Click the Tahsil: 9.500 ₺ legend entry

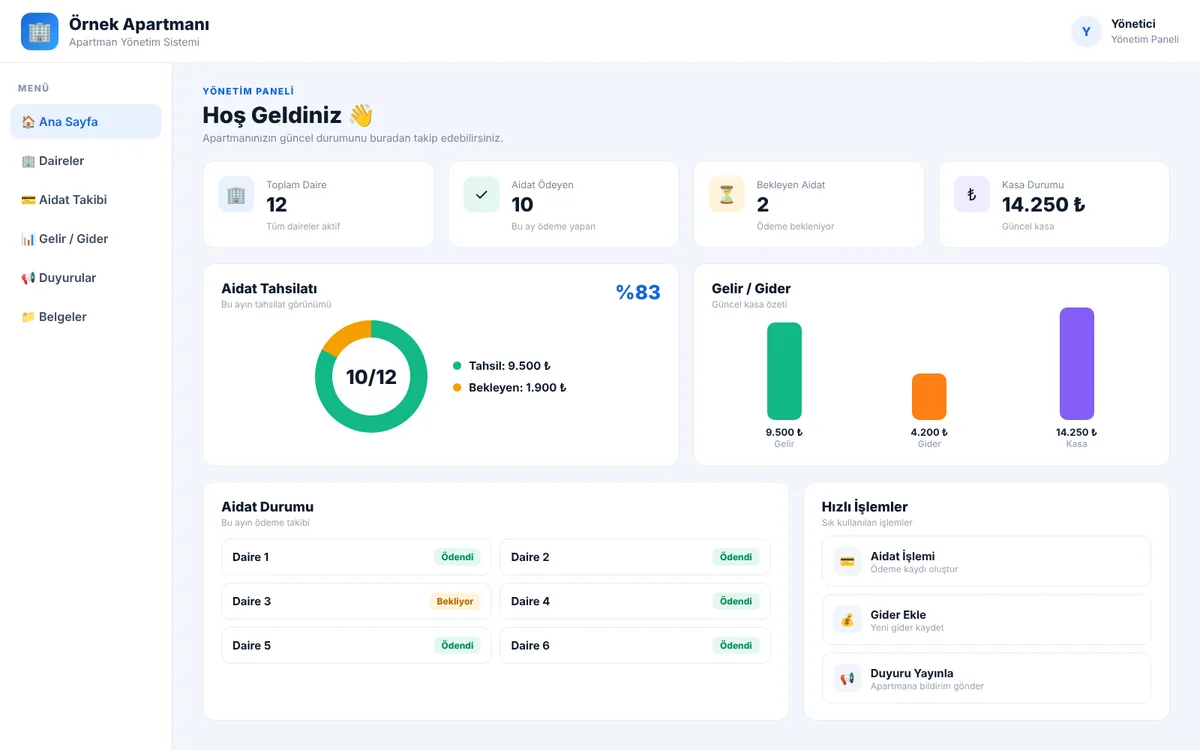[x=501, y=366]
